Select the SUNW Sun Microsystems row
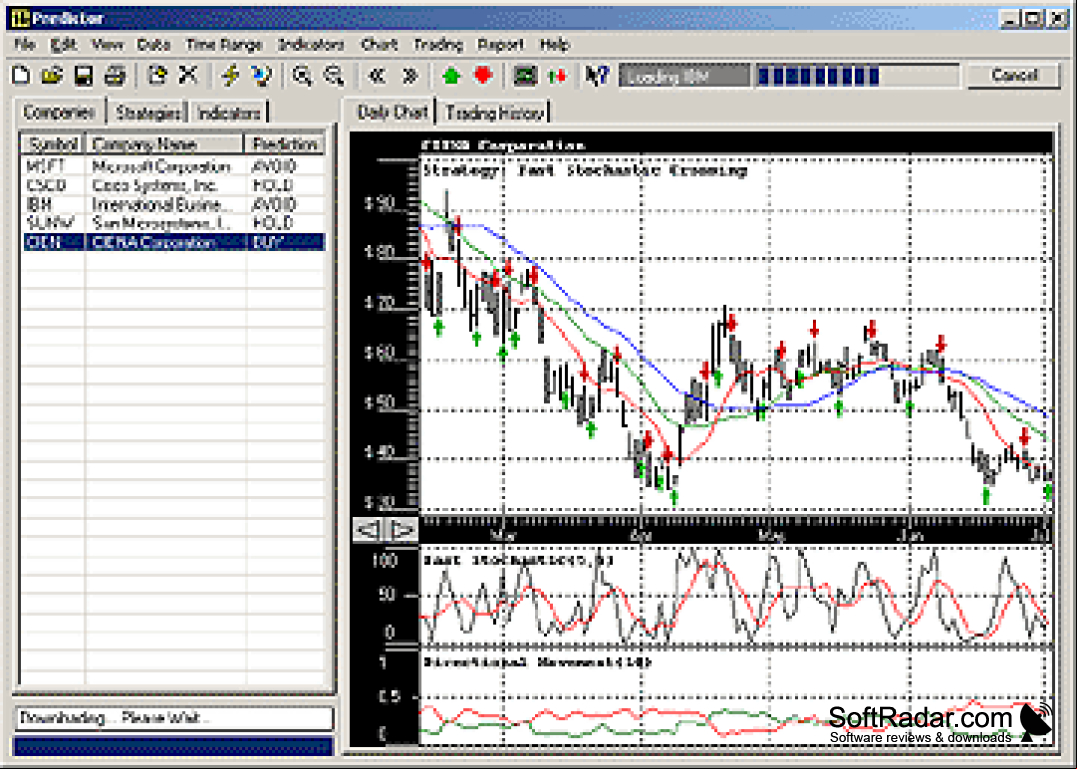The image size is (1077, 769). coord(174,223)
